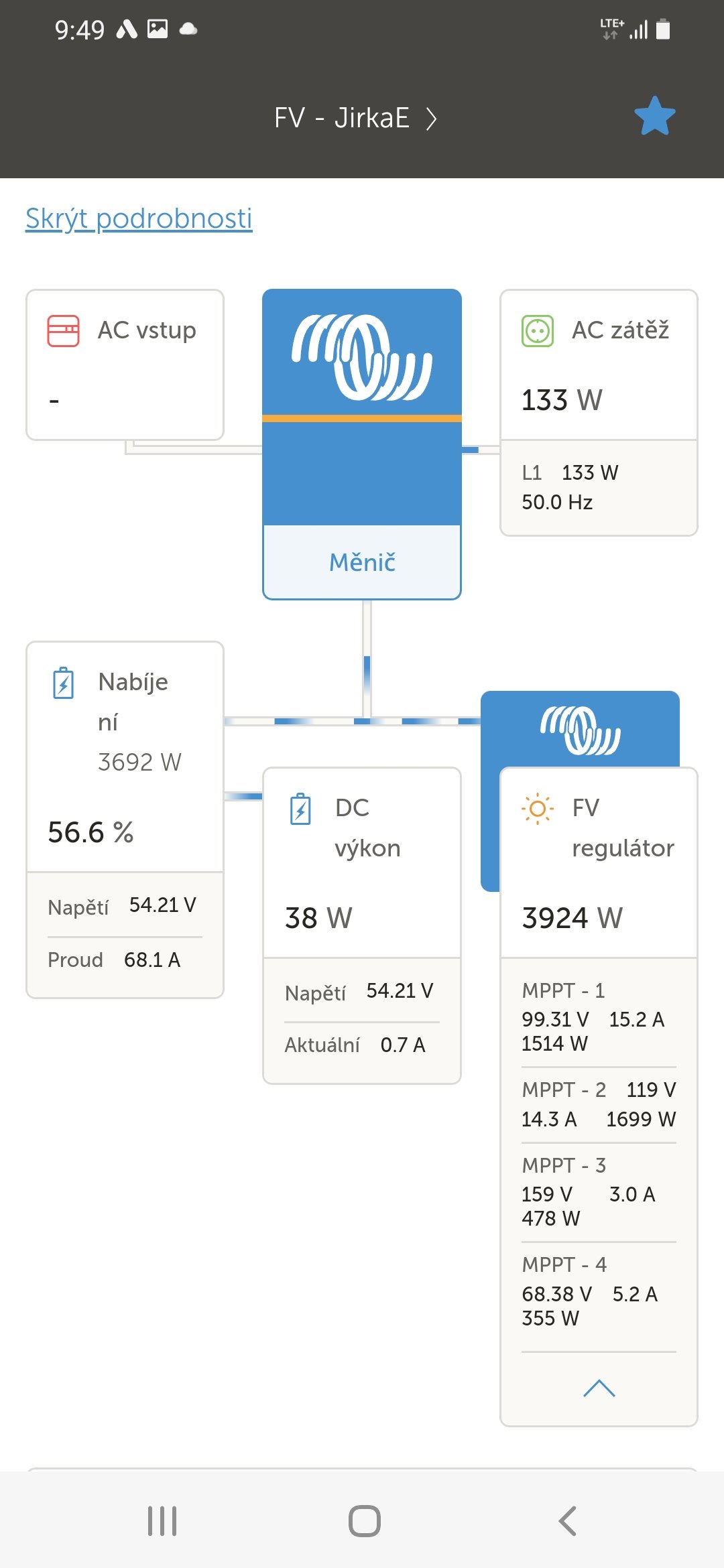
Task: Tap the Nabíjení battery icon
Action: (63, 683)
